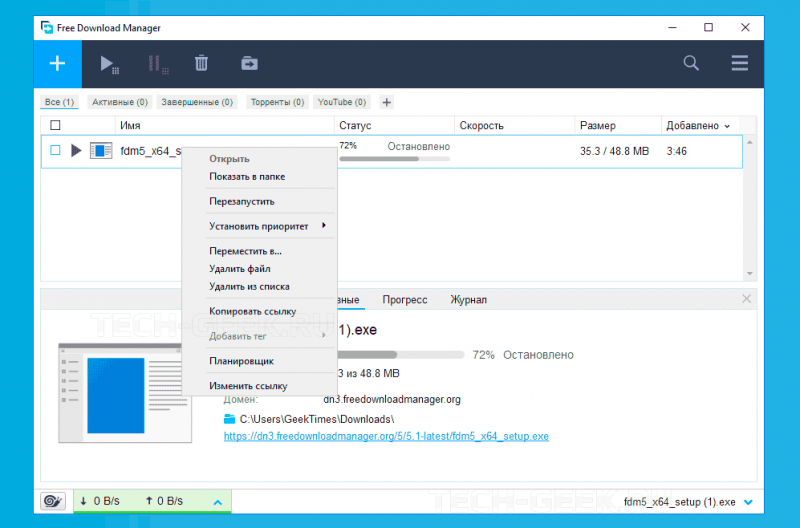The image size is (800, 528).
Task: Pause all downloads with the toolbar pause icon
Action: [x=158, y=64]
